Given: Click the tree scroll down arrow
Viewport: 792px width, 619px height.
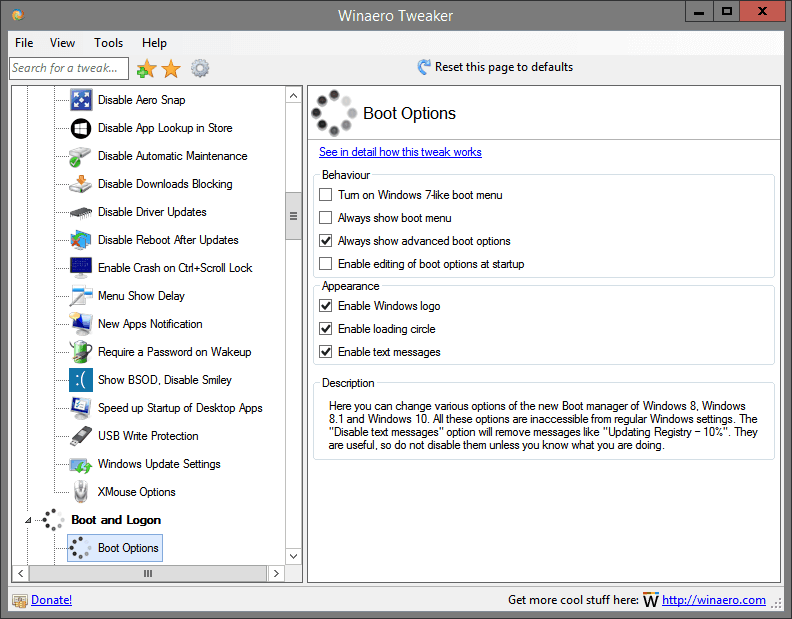Looking at the screenshot, I should (293, 556).
